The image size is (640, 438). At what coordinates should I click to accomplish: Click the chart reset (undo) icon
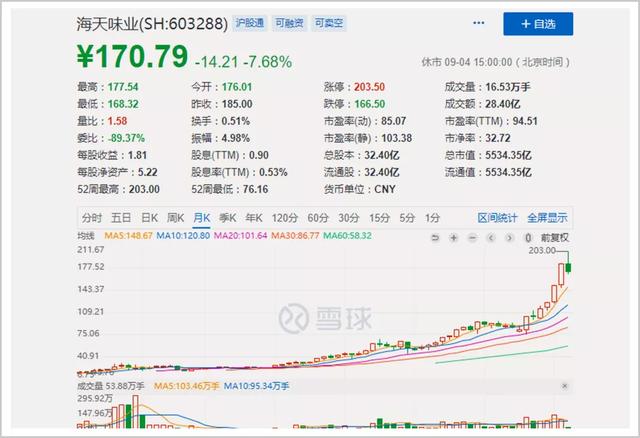point(435,237)
